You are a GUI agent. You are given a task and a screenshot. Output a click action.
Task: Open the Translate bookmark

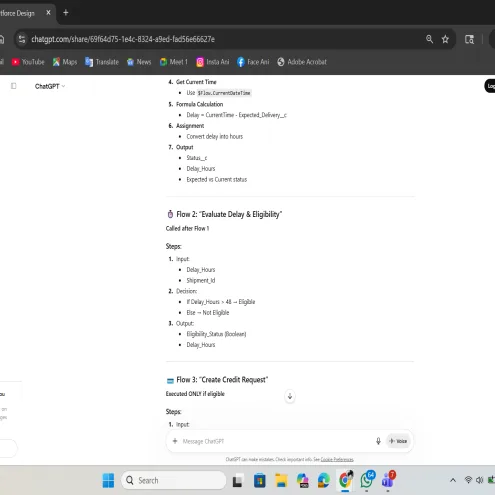[x=102, y=62]
